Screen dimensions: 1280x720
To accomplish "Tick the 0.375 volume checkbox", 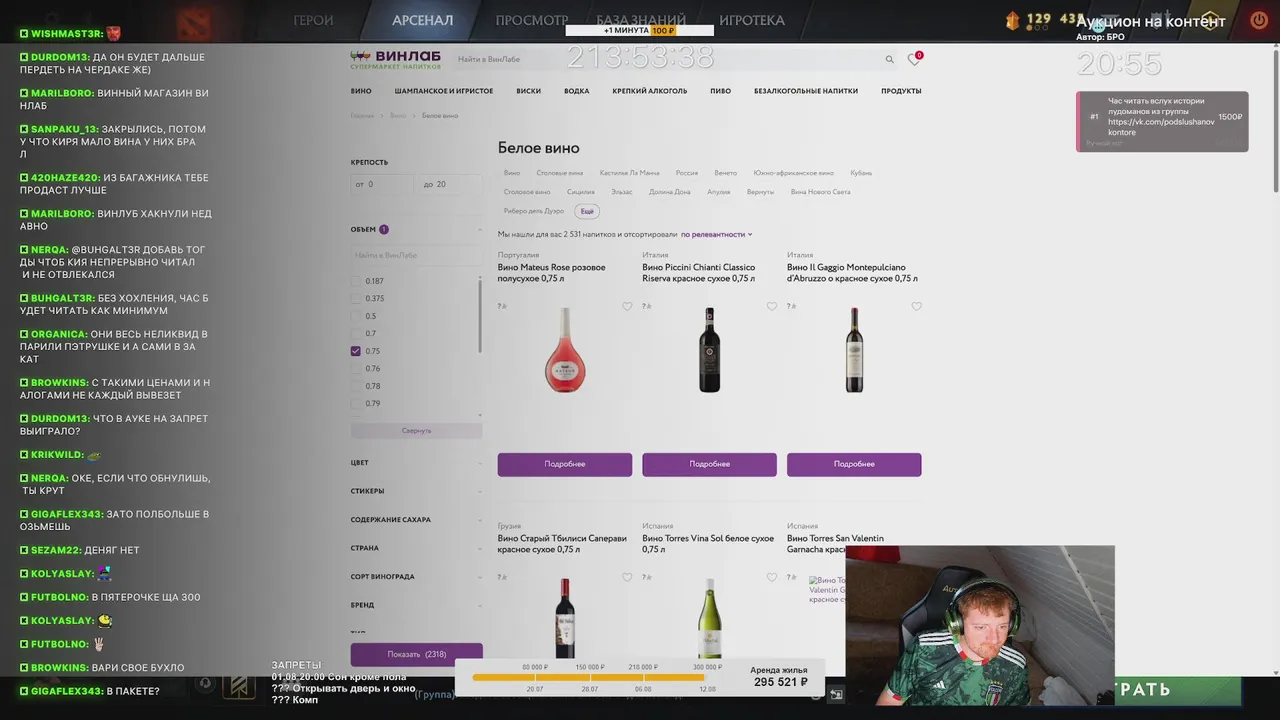I will point(355,299).
